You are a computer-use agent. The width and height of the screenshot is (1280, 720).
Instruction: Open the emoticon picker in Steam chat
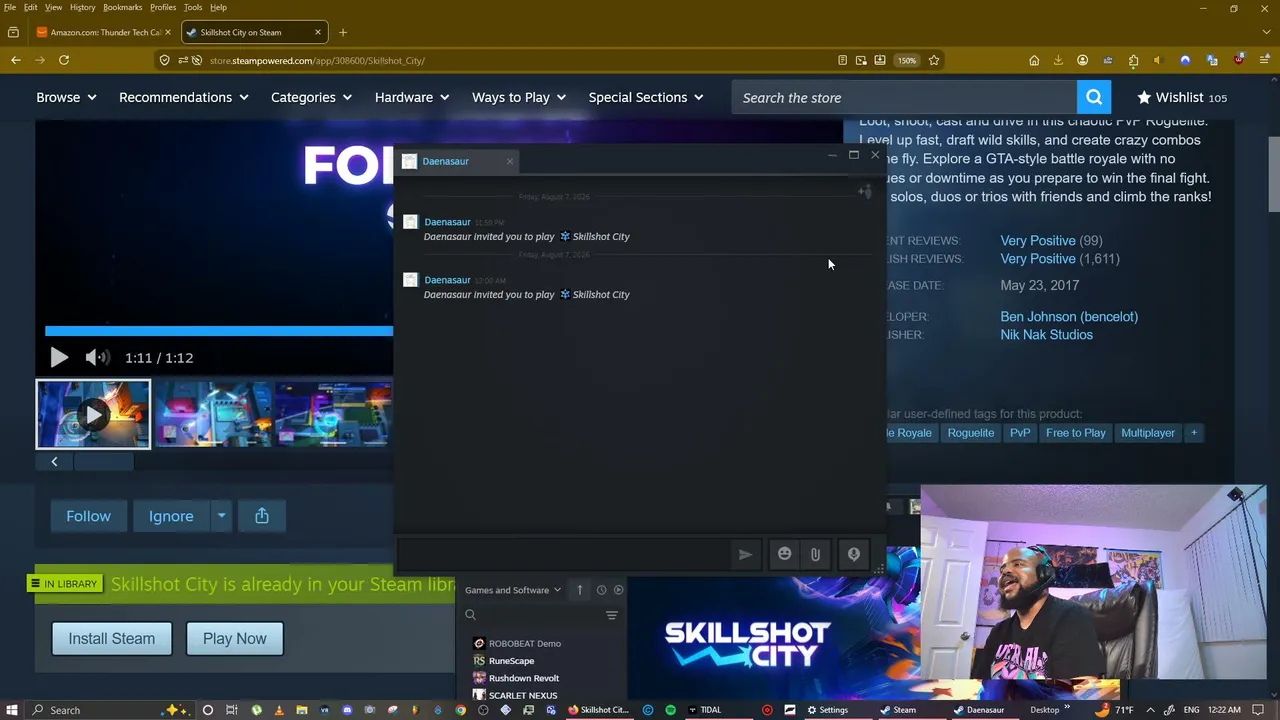(784, 554)
